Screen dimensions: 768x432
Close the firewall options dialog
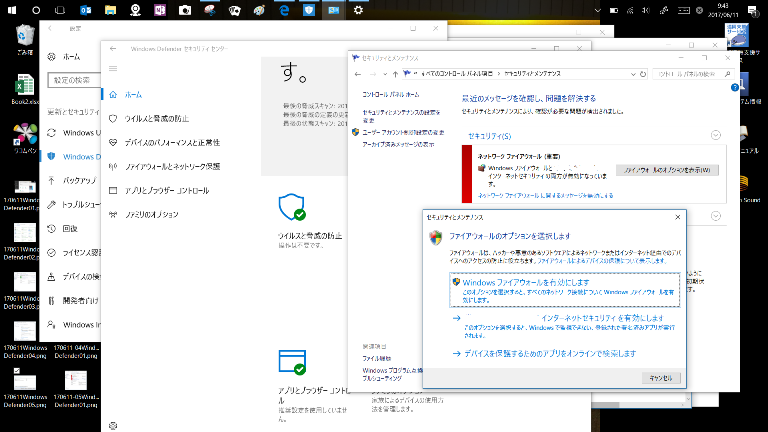tap(677, 217)
